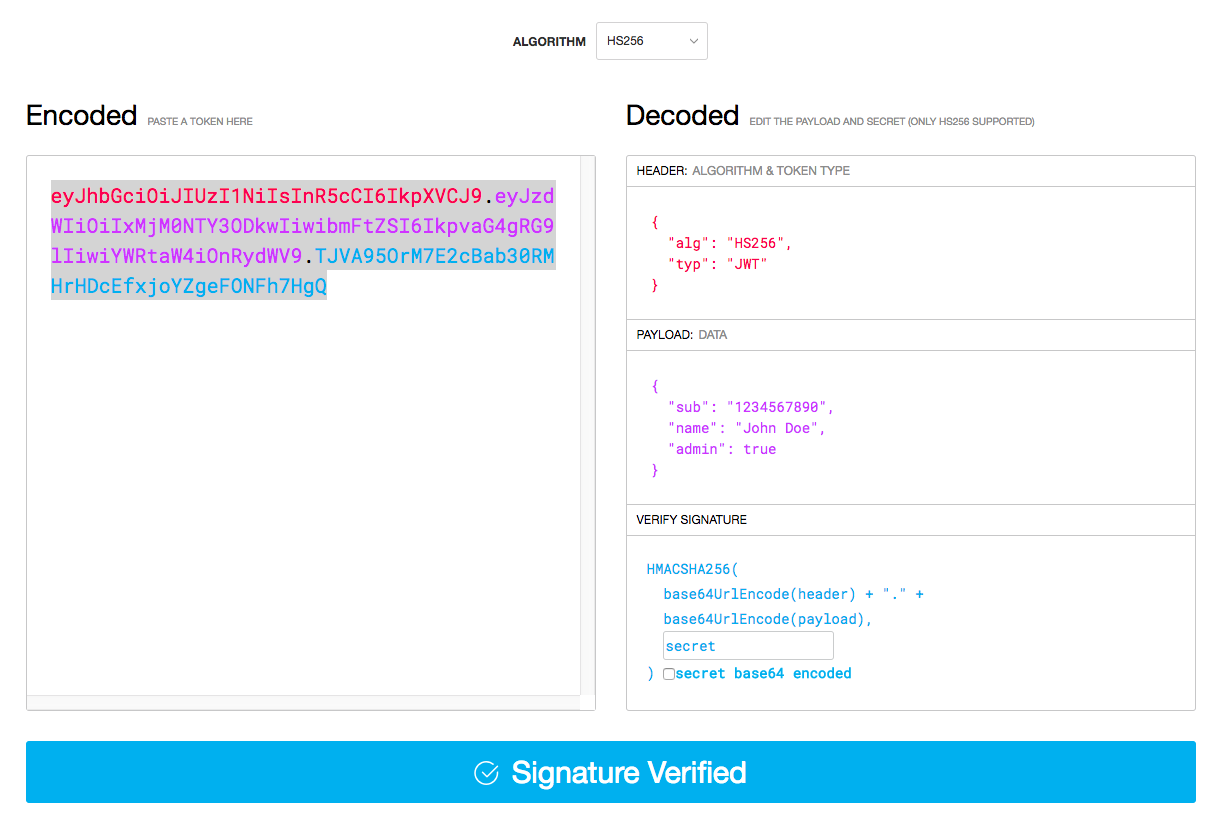Click the red header segment of the encoded token

(x=267, y=195)
